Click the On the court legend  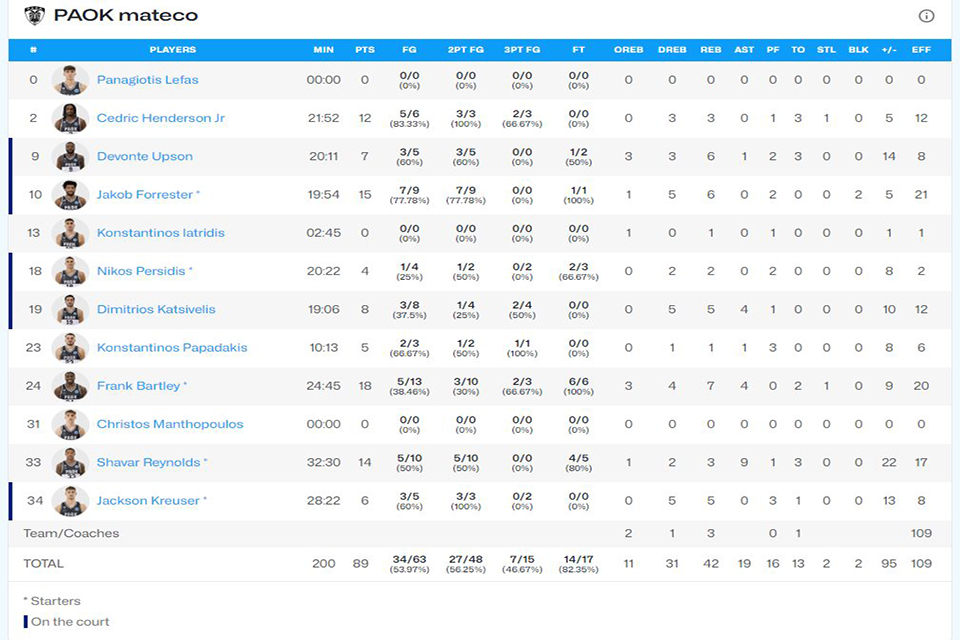click(66, 622)
